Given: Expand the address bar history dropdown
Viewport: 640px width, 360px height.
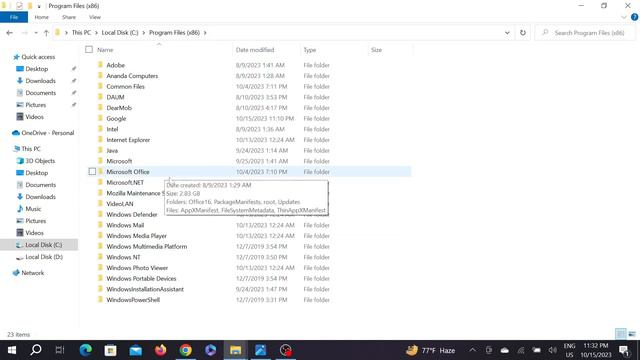Looking at the screenshot, I should [x=507, y=33].
